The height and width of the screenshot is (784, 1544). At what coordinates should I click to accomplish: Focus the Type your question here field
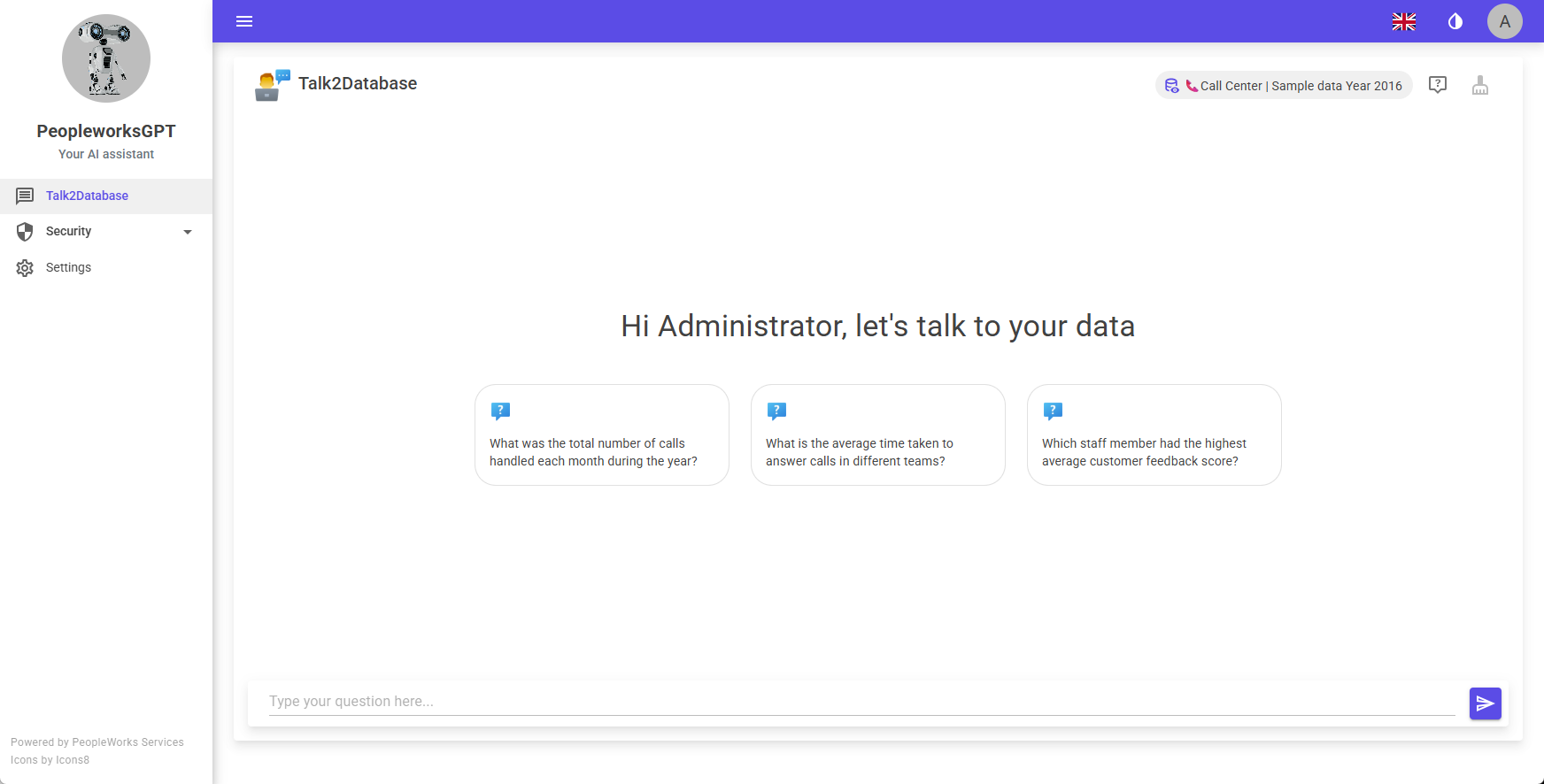click(x=862, y=701)
